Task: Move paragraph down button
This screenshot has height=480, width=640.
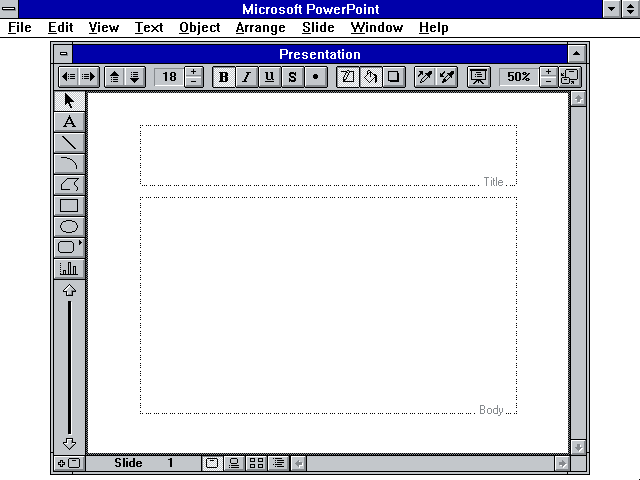Action: tap(135, 77)
